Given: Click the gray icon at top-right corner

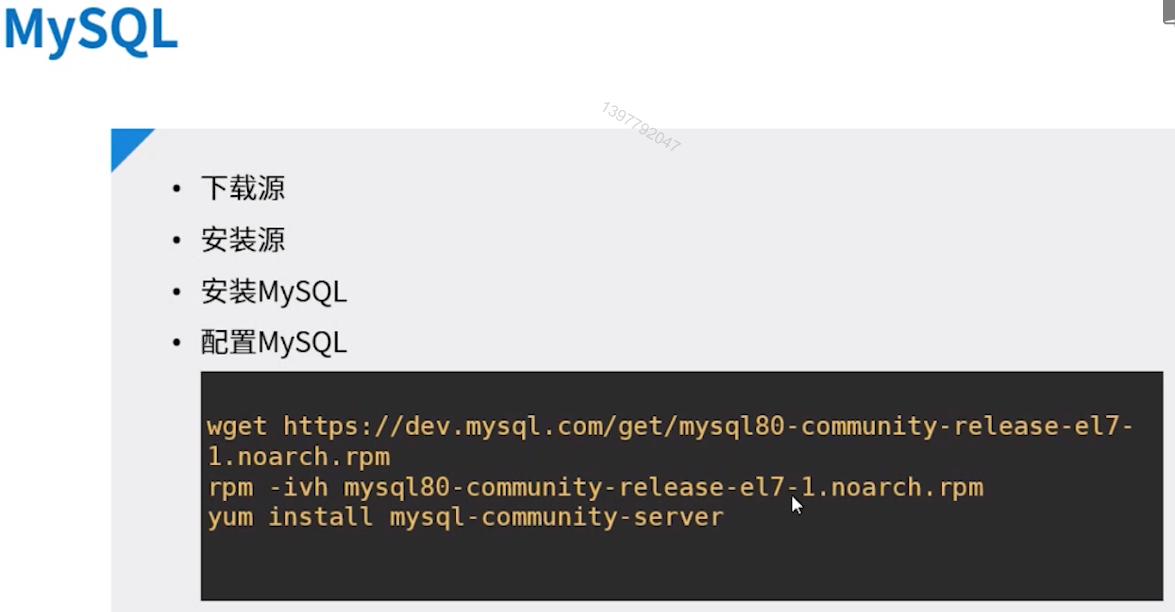Looking at the screenshot, I should pyautogui.click(x=1169, y=12).
